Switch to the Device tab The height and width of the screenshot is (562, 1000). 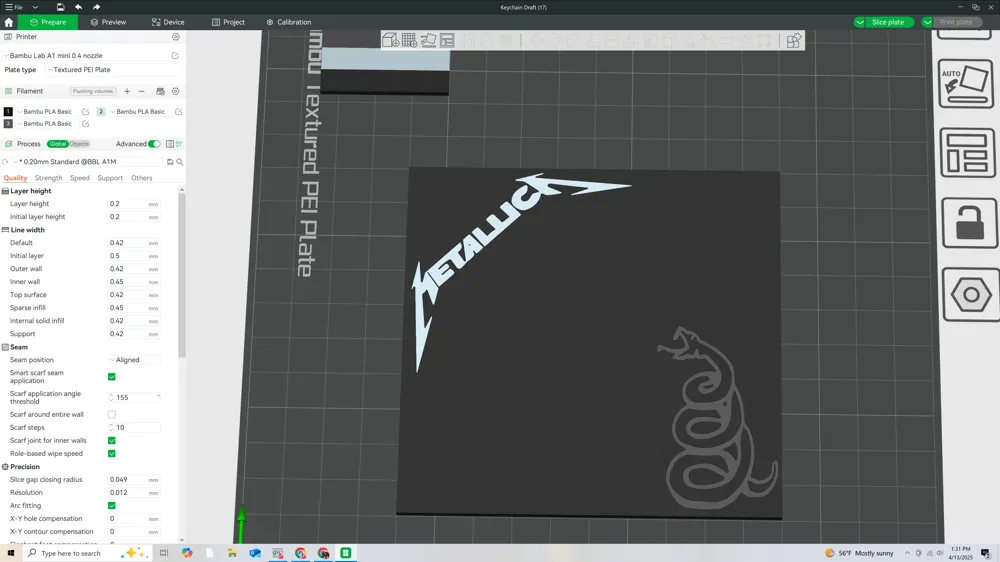[168, 22]
